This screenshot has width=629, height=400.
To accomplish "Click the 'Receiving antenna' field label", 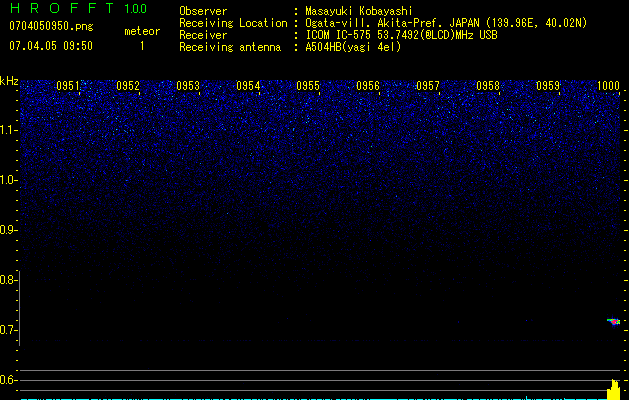I will click(230, 47).
